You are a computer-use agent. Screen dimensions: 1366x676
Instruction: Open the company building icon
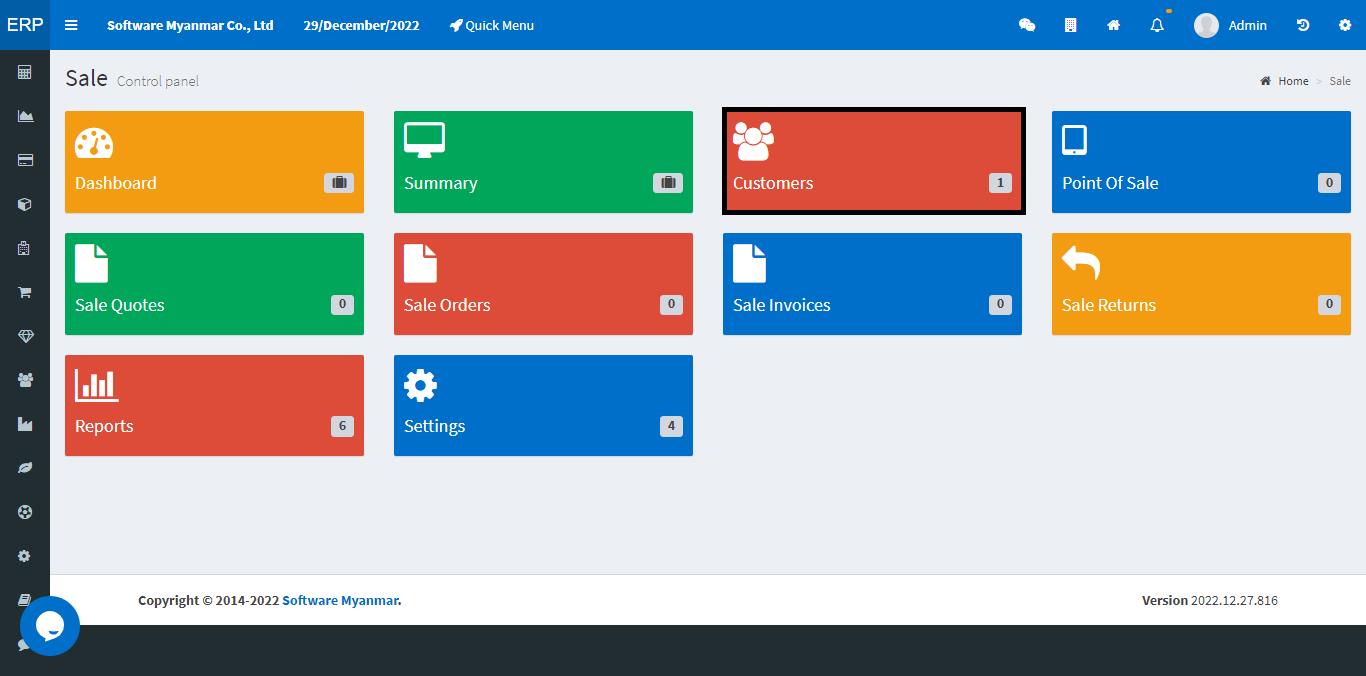pos(1070,25)
